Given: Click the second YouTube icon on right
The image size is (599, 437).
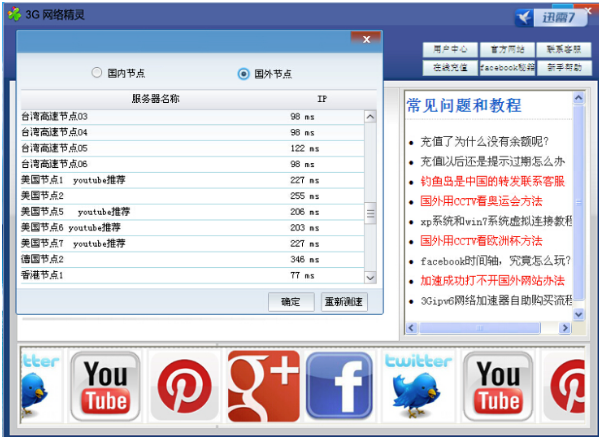Looking at the screenshot, I should 498,386.
